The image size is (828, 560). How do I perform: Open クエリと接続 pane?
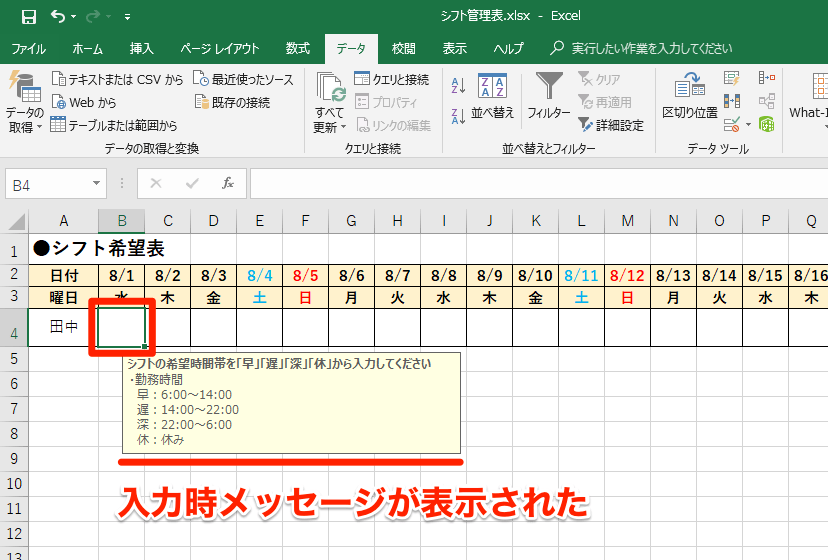click(x=392, y=79)
